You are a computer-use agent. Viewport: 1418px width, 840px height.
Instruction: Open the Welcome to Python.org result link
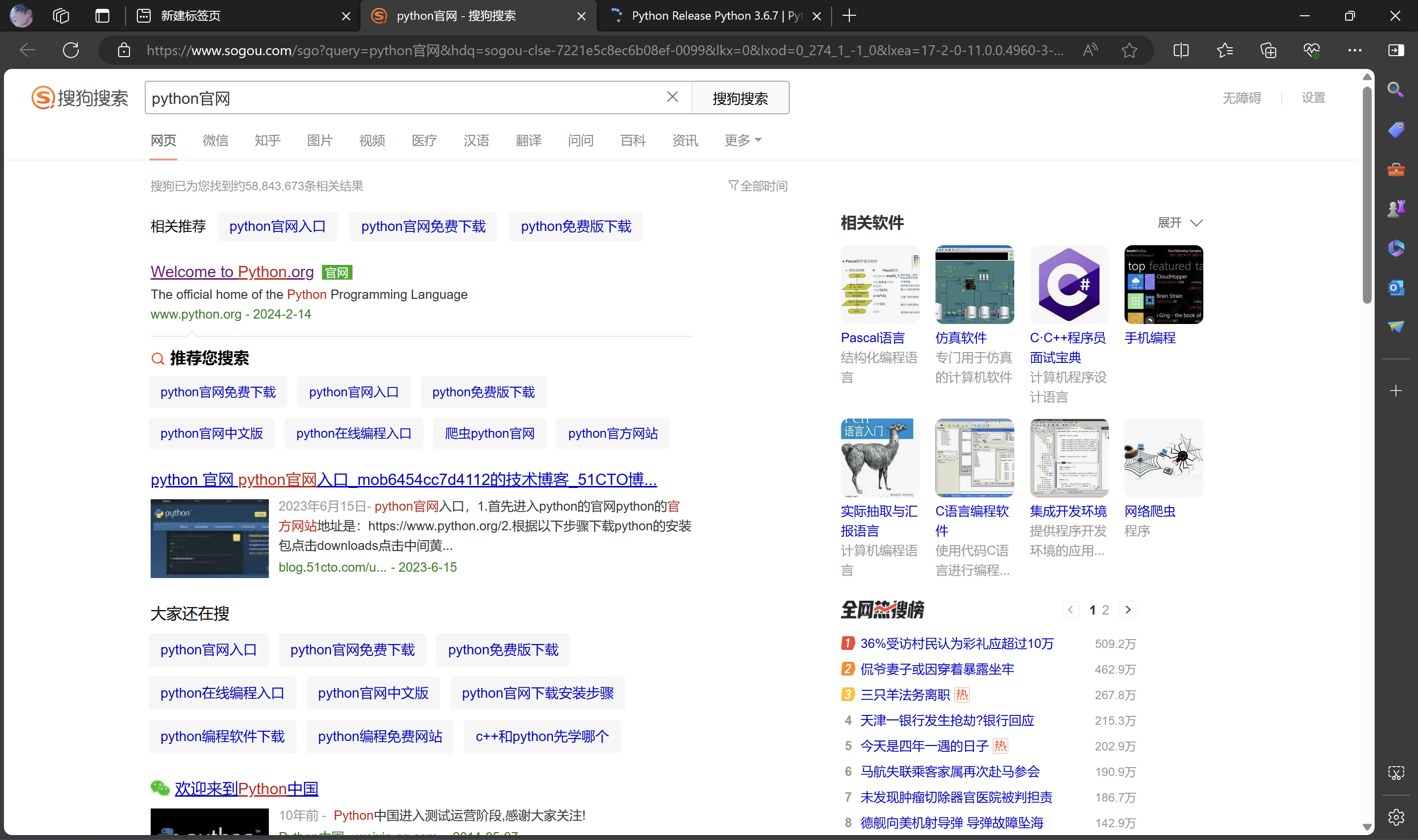click(232, 272)
